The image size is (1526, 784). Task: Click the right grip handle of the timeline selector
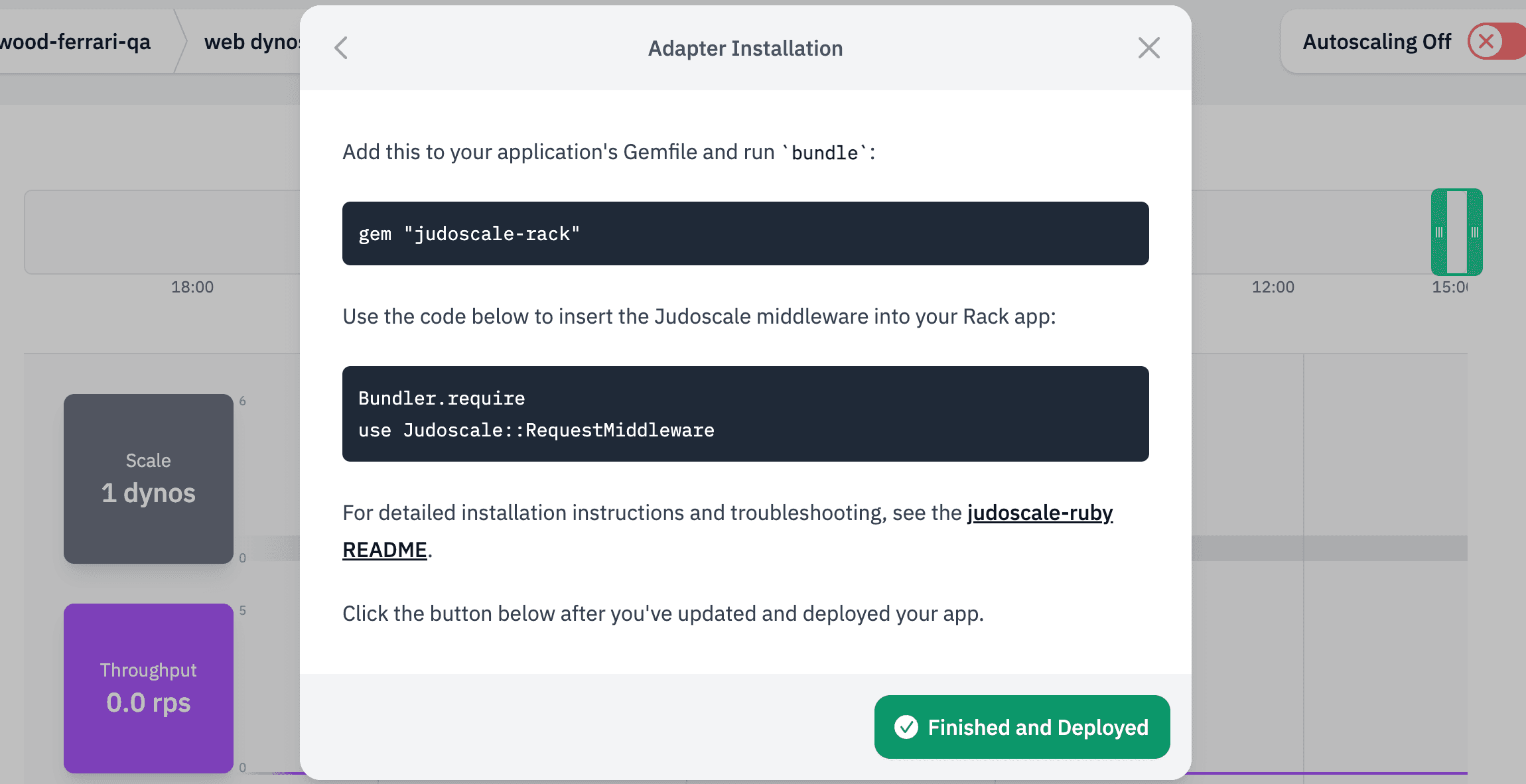click(x=1475, y=232)
